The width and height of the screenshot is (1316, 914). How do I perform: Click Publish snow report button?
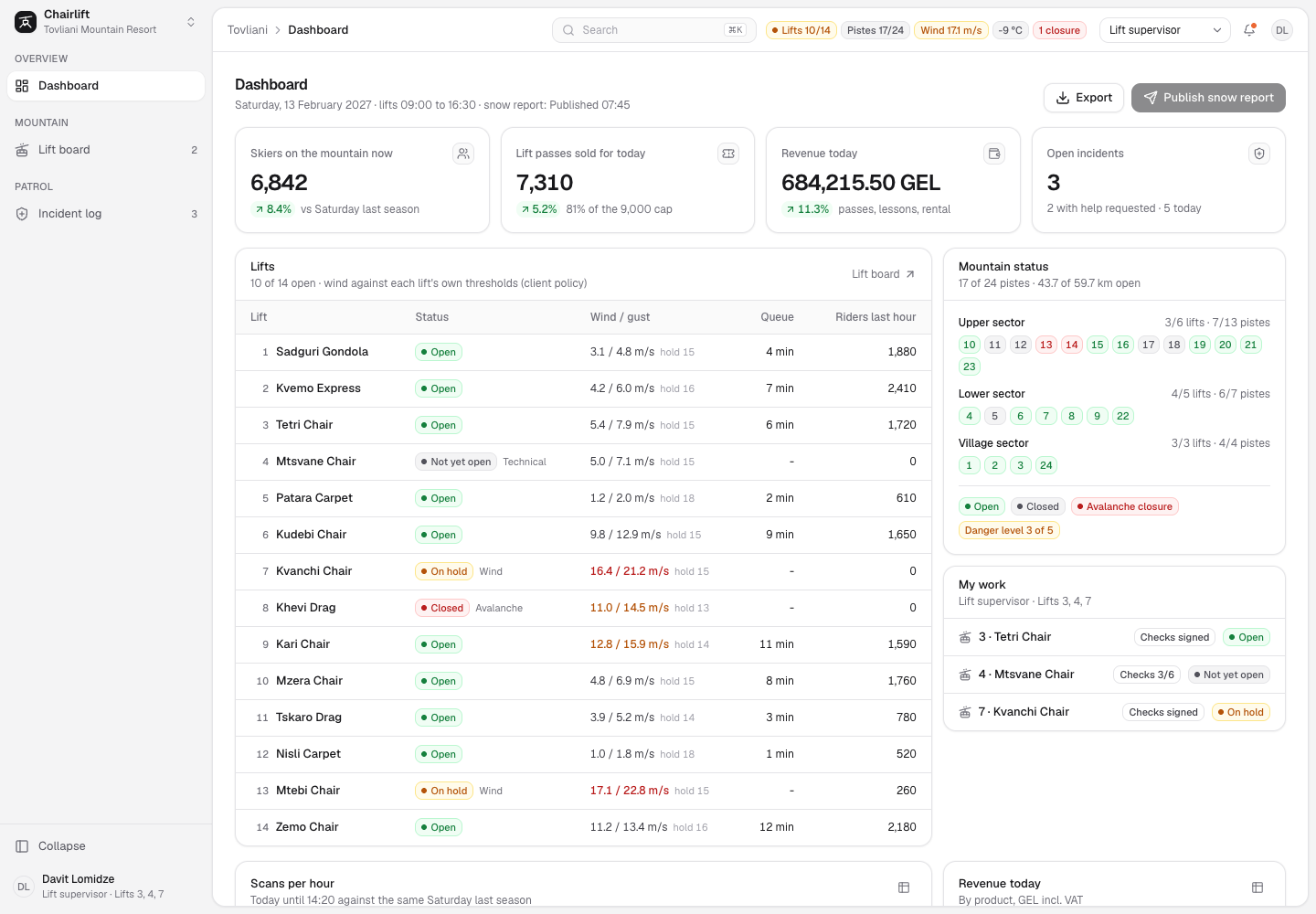[x=1208, y=98]
